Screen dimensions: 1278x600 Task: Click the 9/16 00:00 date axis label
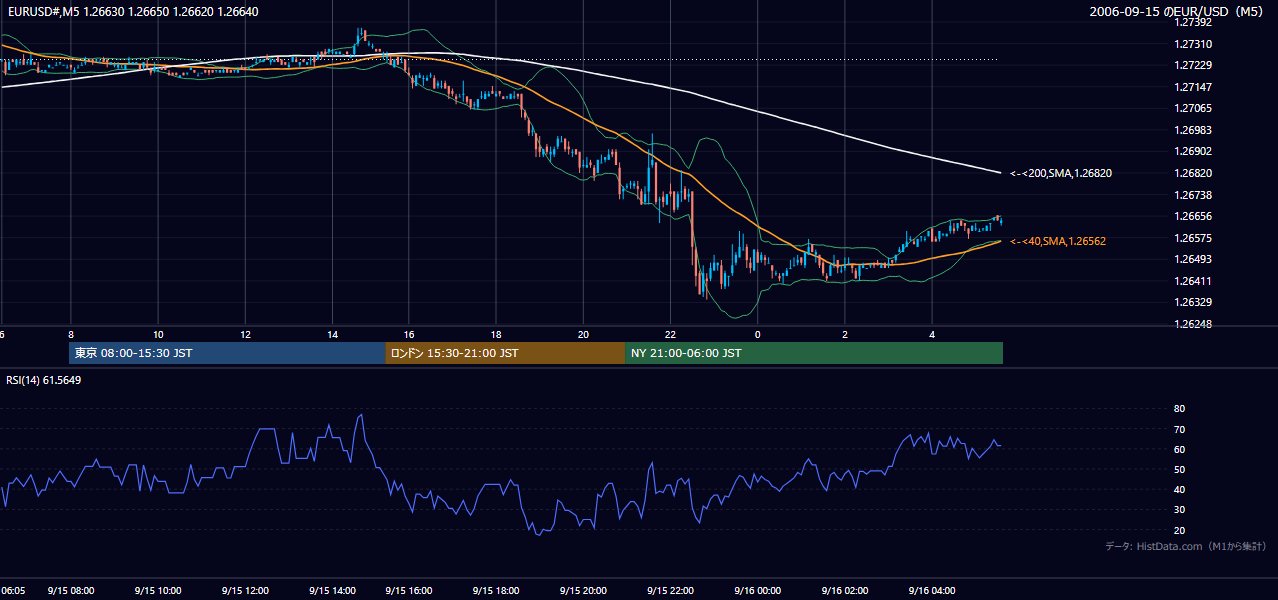coord(757,591)
